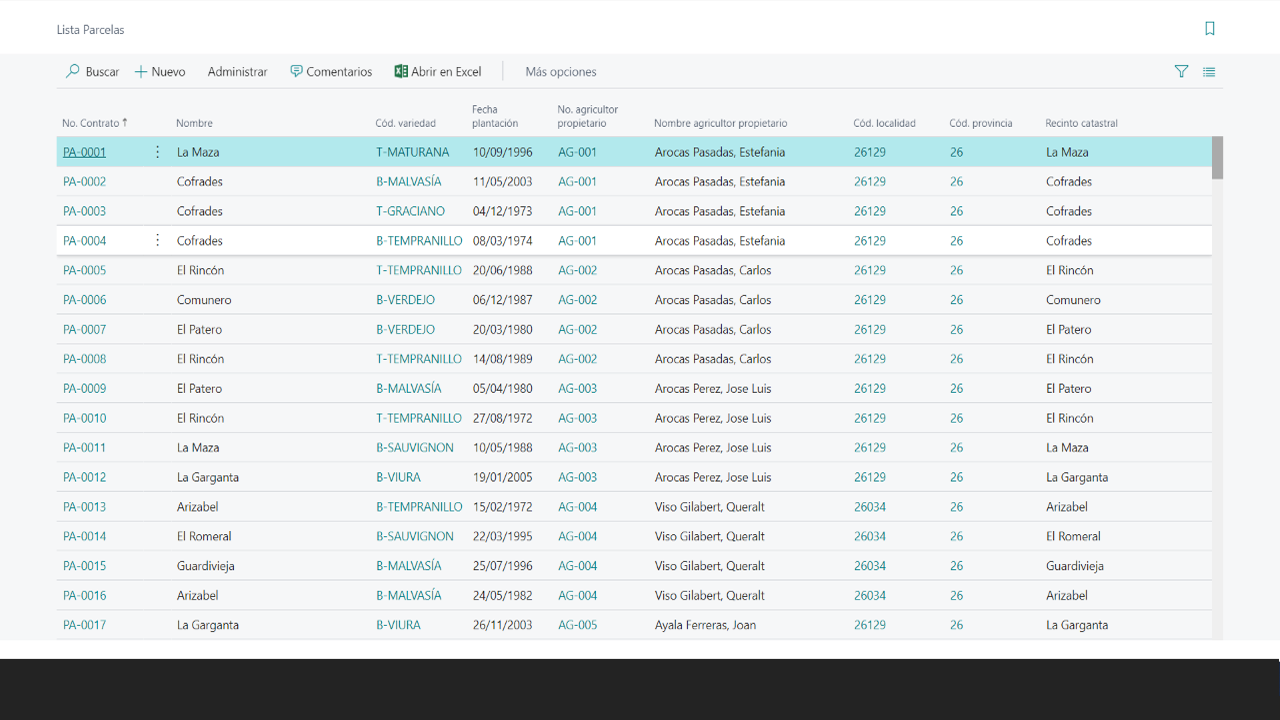Open contract link PA-0002
The height and width of the screenshot is (720, 1280).
84,182
